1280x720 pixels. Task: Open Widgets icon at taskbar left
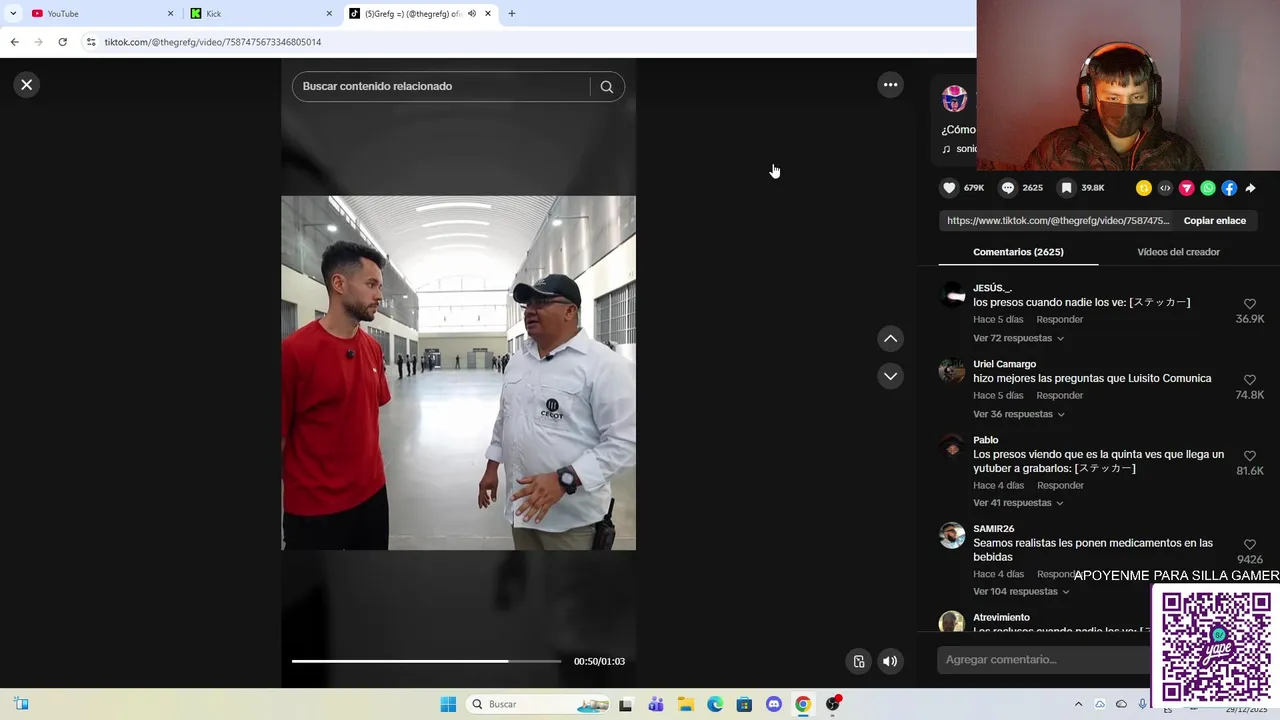point(21,704)
